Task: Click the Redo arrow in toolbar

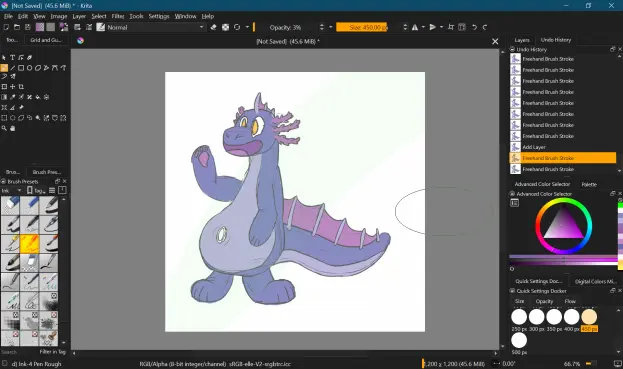Action: (485, 27)
